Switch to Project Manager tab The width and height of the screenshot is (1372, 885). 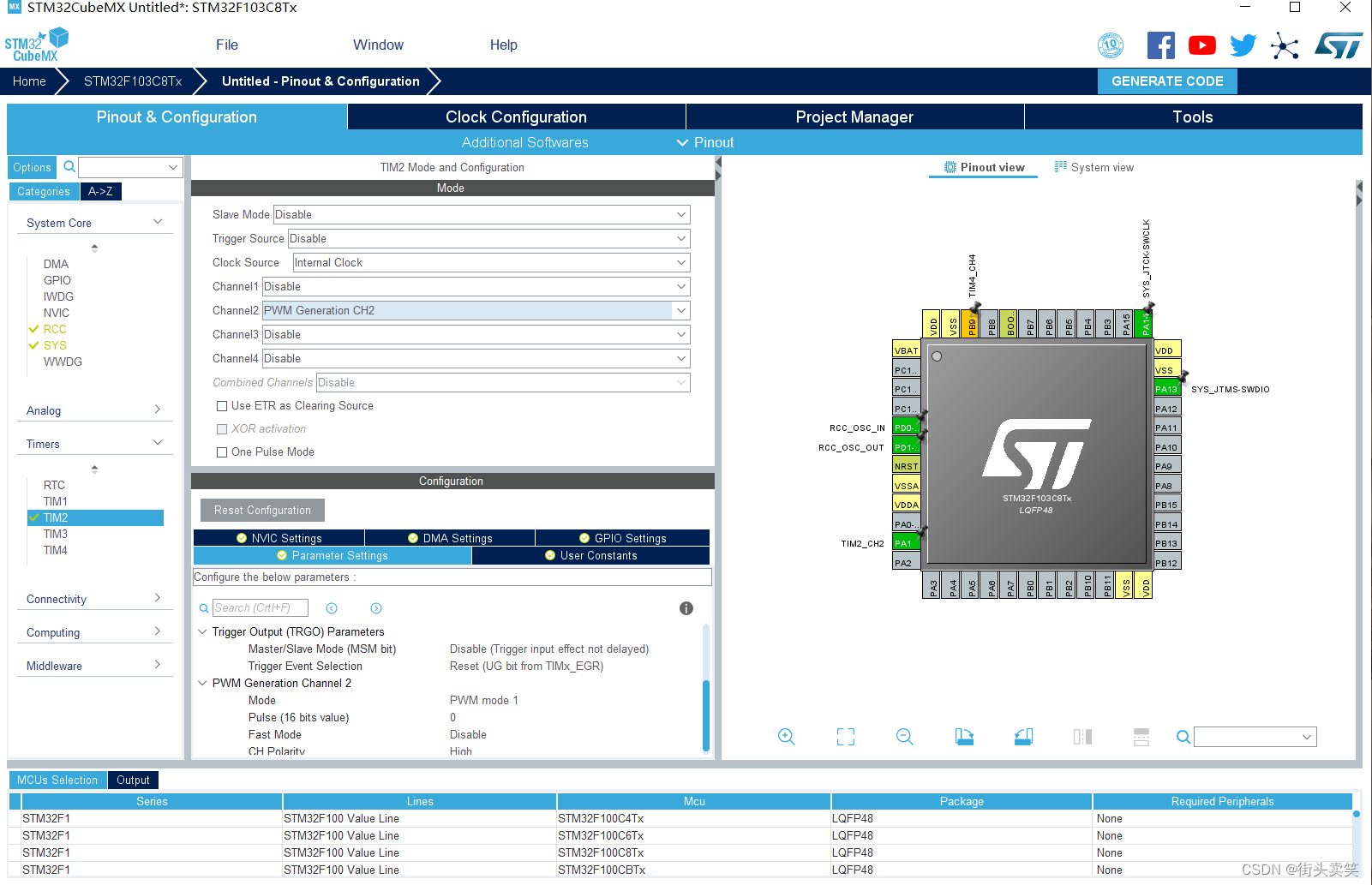tap(854, 117)
